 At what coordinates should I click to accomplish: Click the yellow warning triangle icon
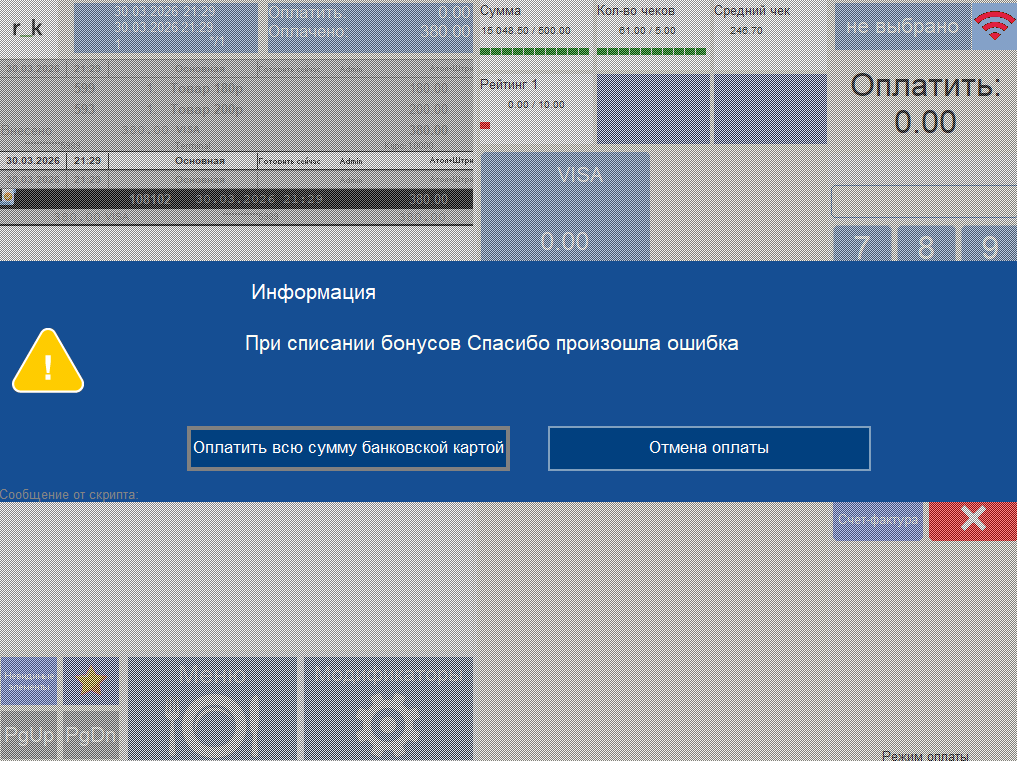(47, 361)
